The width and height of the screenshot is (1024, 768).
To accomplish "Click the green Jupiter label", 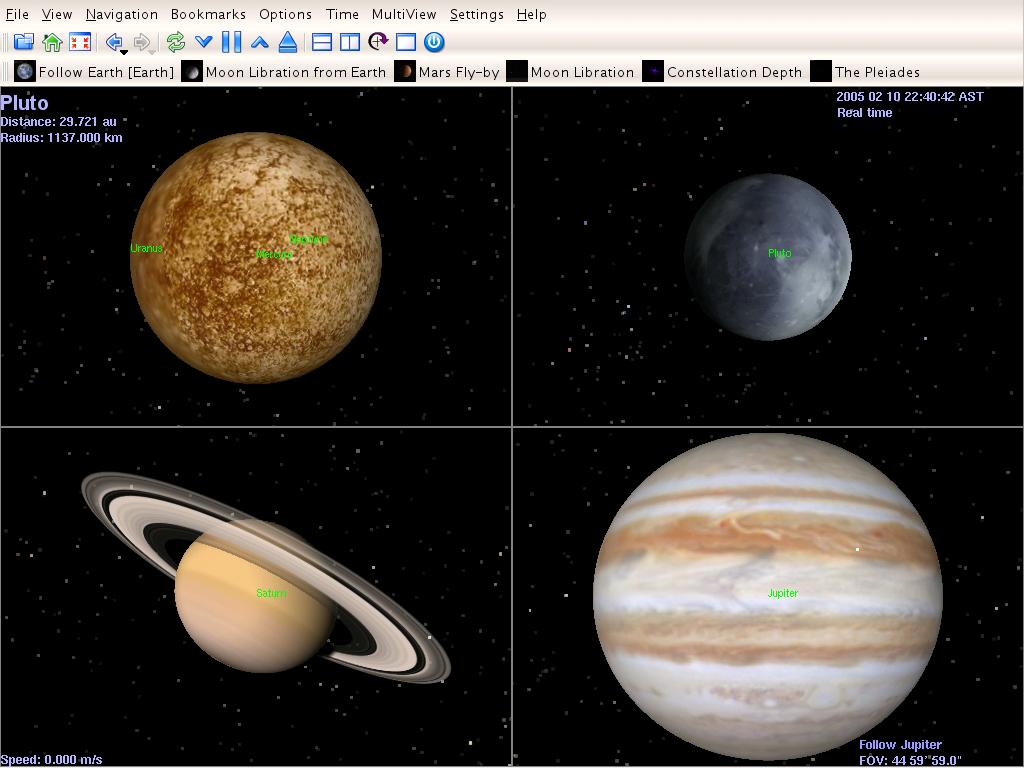I will tap(782, 593).
